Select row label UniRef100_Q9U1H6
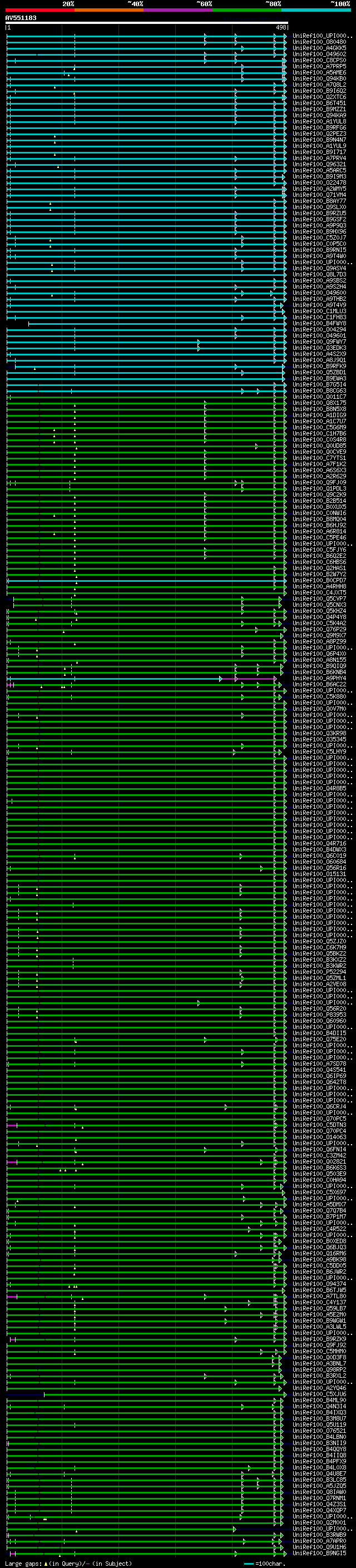This screenshot has width=356, height=1568. pyautogui.click(x=319, y=1547)
